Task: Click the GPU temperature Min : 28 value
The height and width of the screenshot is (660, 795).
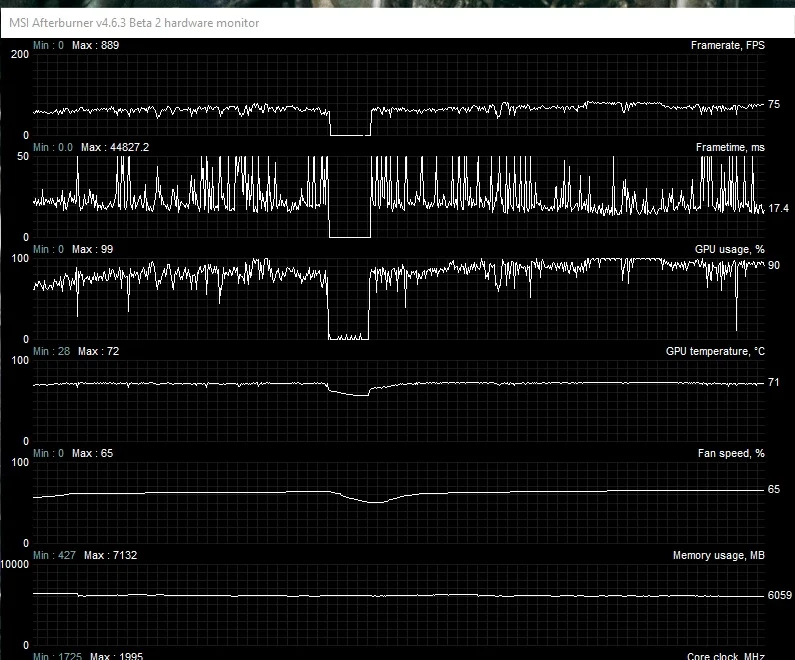Action: [x=51, y=351]
